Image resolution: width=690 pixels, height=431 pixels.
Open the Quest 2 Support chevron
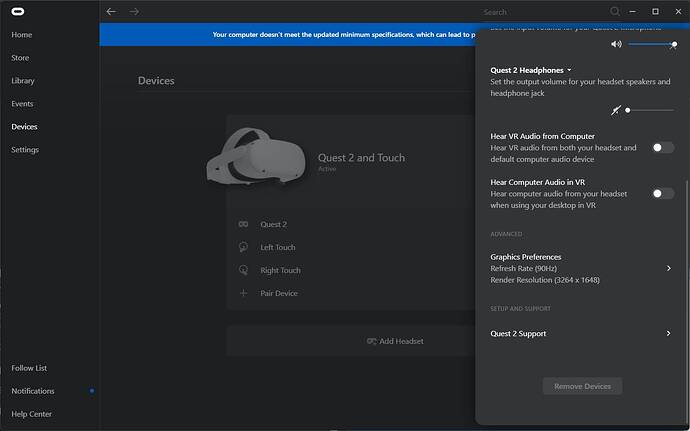tap(668, 333)
